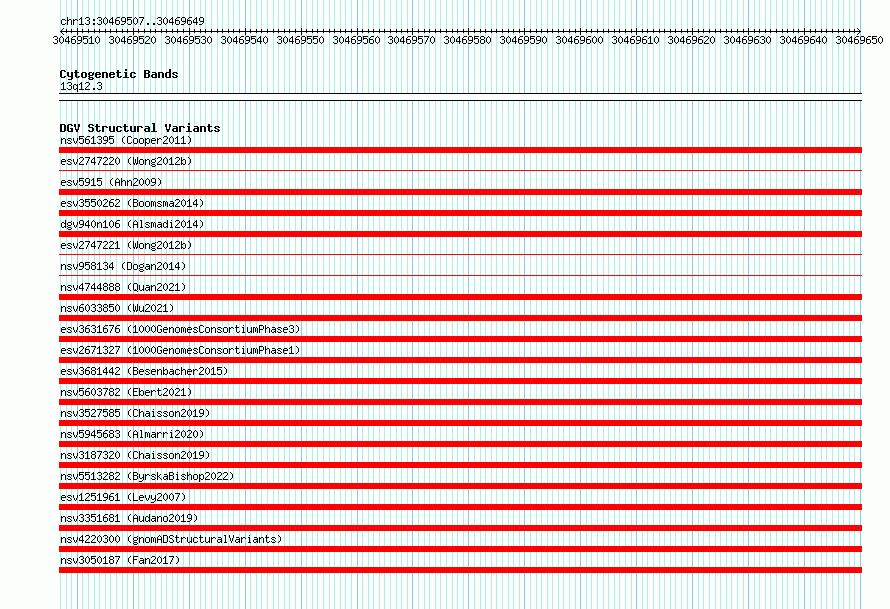
Task: Click esv3631676 (1000GenomesConsortiumPhase3) label
Action: [180, 329]
